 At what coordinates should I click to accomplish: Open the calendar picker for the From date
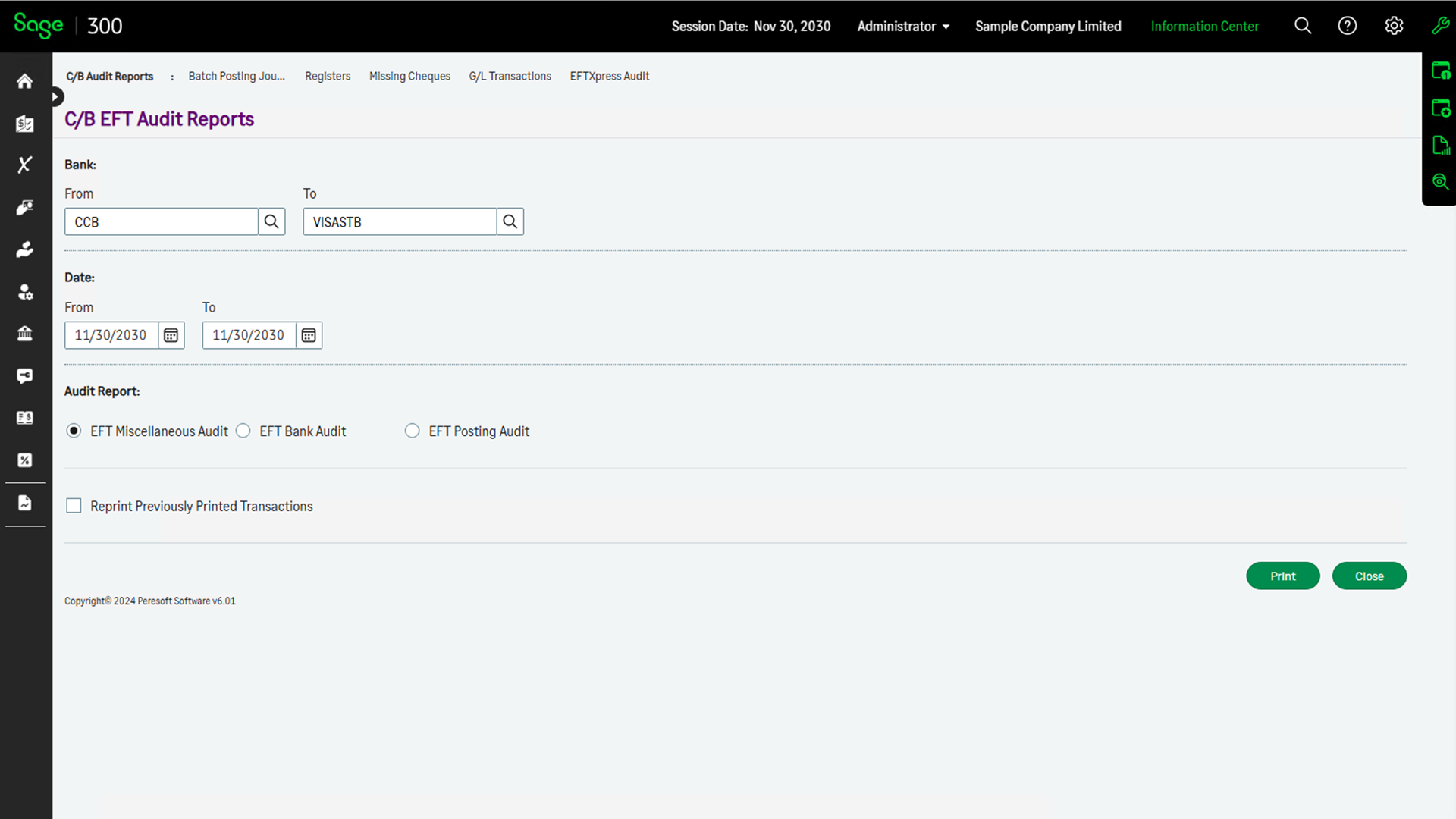pos(170,334)
